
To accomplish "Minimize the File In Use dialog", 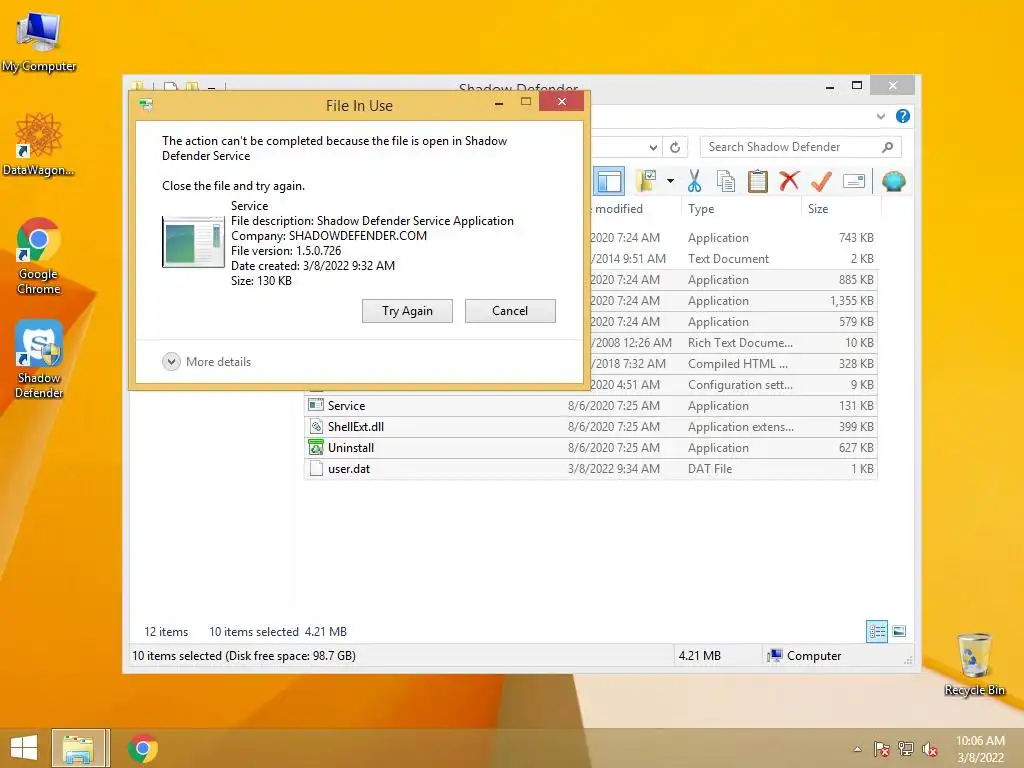I will (499, 103).
